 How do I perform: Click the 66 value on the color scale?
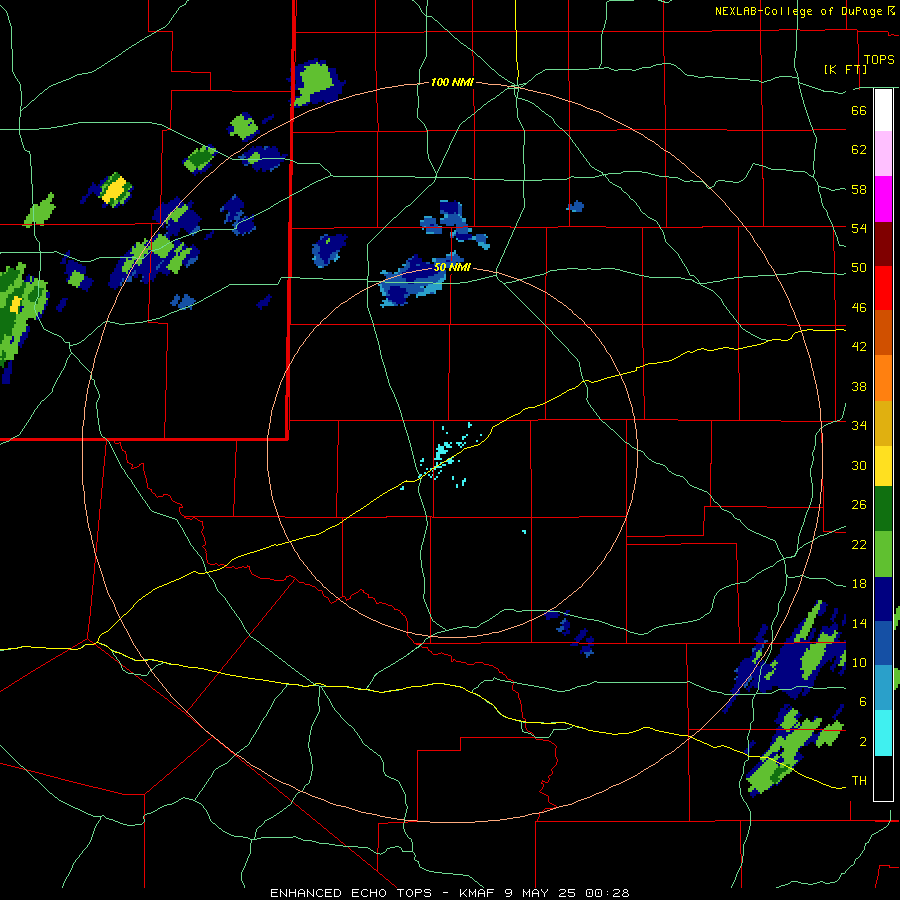(859, 110)
